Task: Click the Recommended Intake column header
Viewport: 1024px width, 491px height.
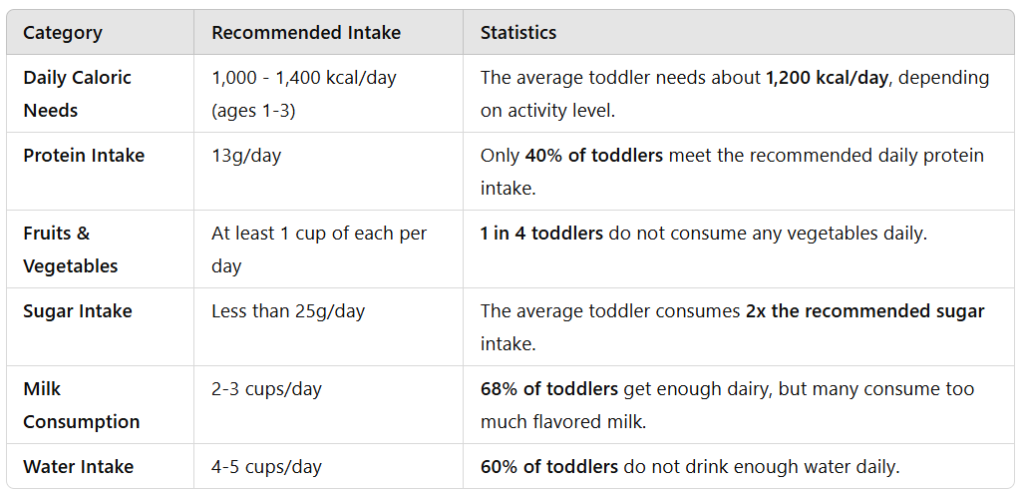Action: point(305,33)
